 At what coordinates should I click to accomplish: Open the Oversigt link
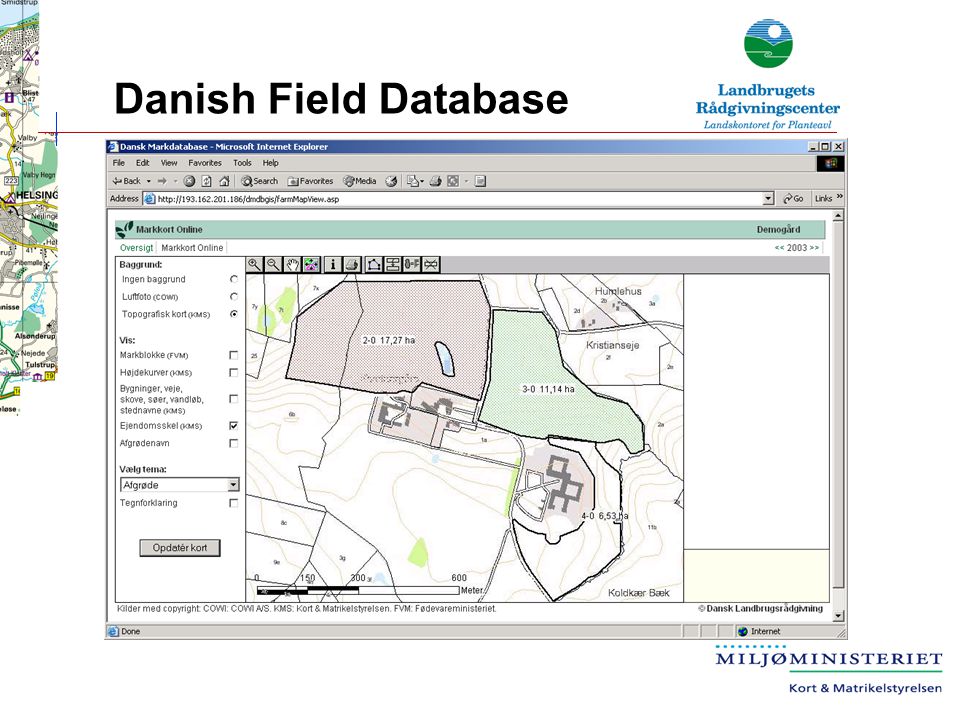pyautogui.click(x=137, y=248)
